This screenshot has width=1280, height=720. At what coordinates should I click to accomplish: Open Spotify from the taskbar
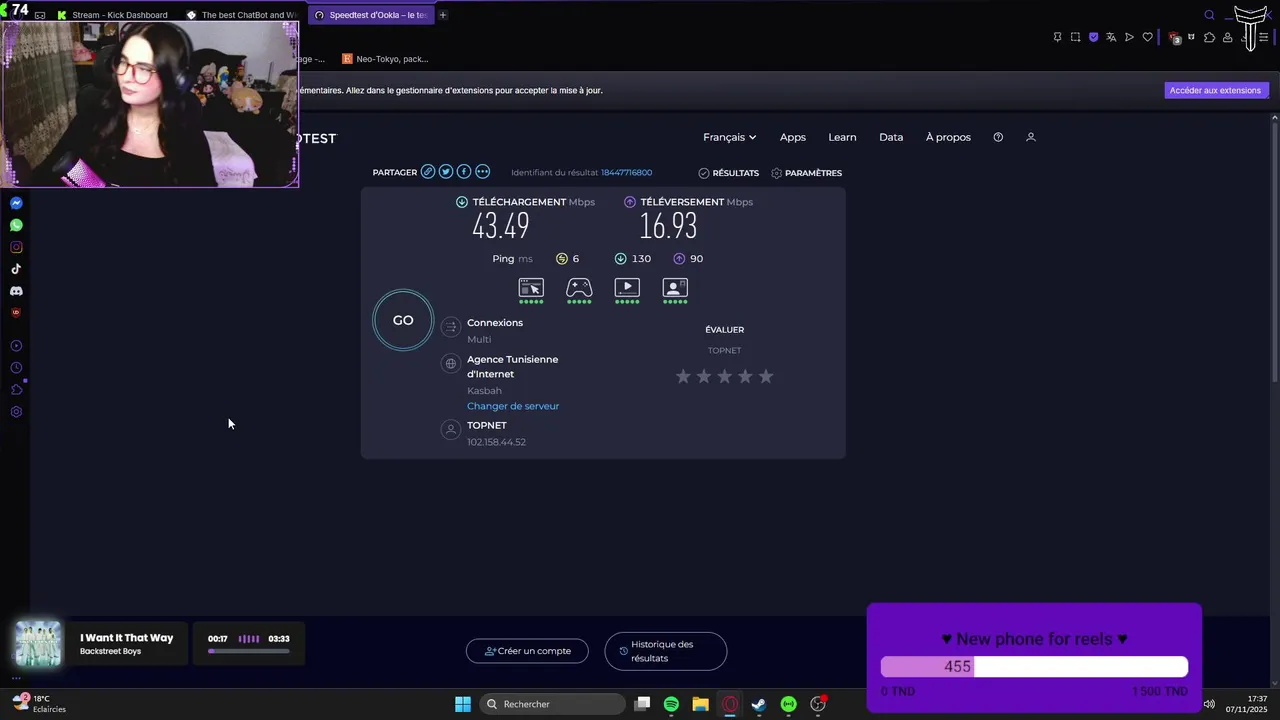(x=671, y=704)
